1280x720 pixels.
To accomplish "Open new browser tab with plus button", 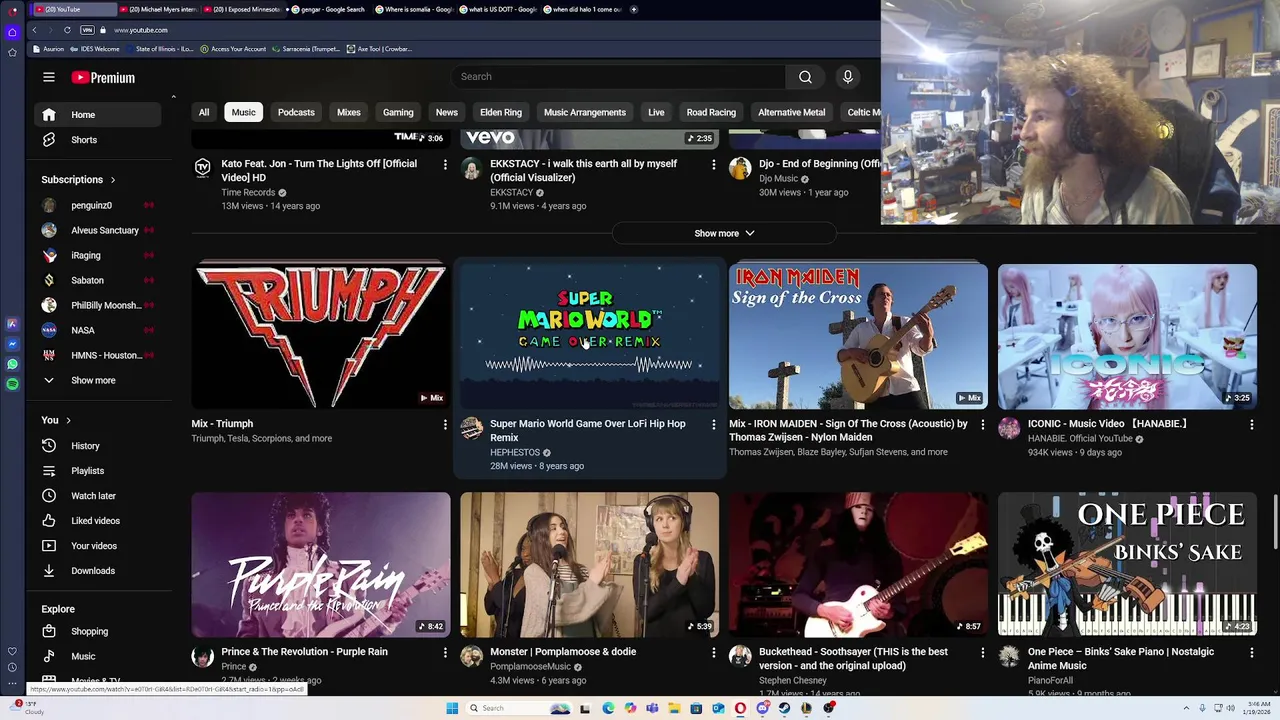I will pyautogui.click(x=633, y=9).
